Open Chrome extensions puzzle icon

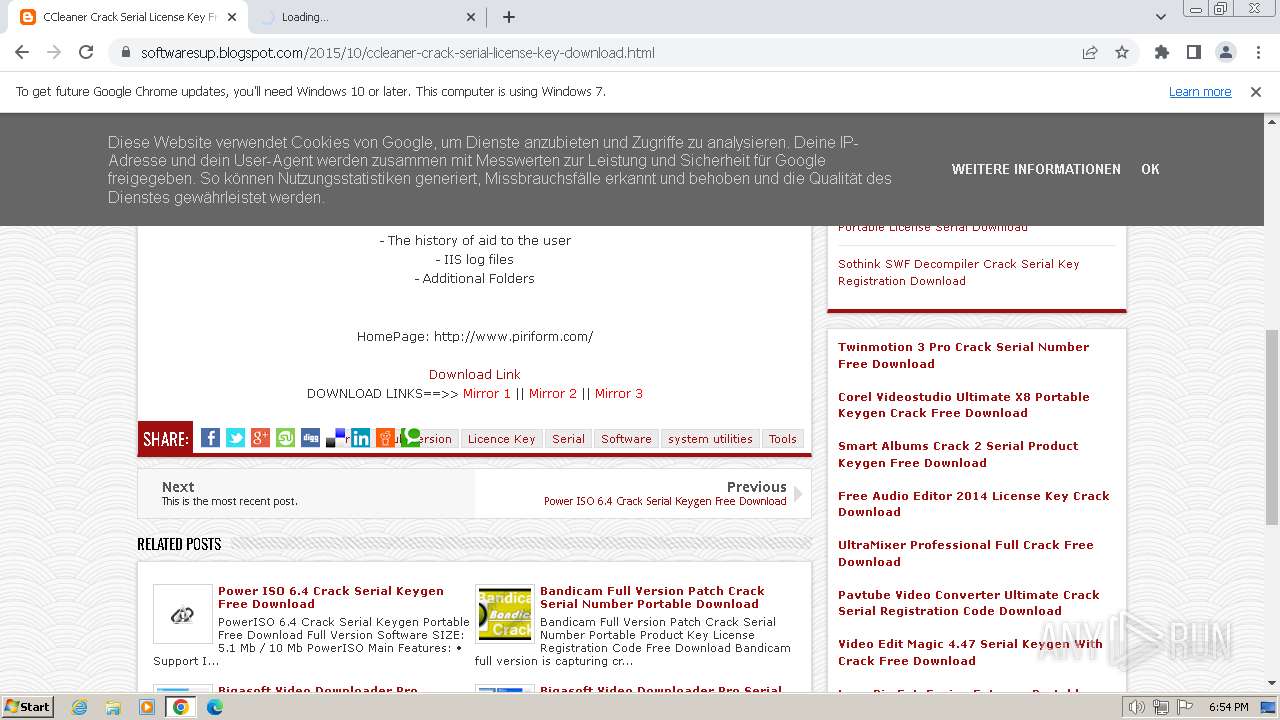click(1161, 52)
